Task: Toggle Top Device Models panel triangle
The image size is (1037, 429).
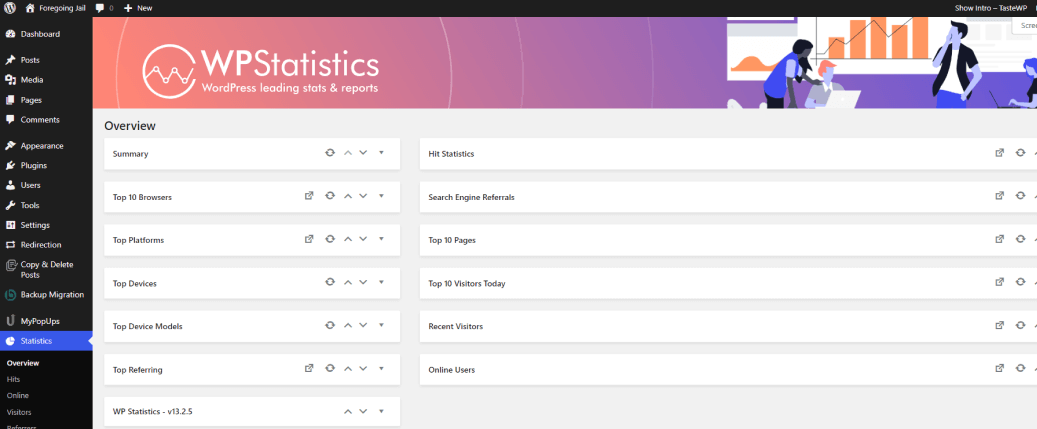Action: [382, 325]
